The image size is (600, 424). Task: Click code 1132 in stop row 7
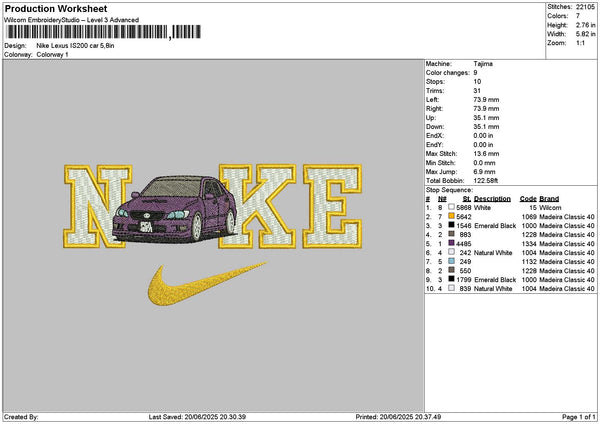click(529, 262)
